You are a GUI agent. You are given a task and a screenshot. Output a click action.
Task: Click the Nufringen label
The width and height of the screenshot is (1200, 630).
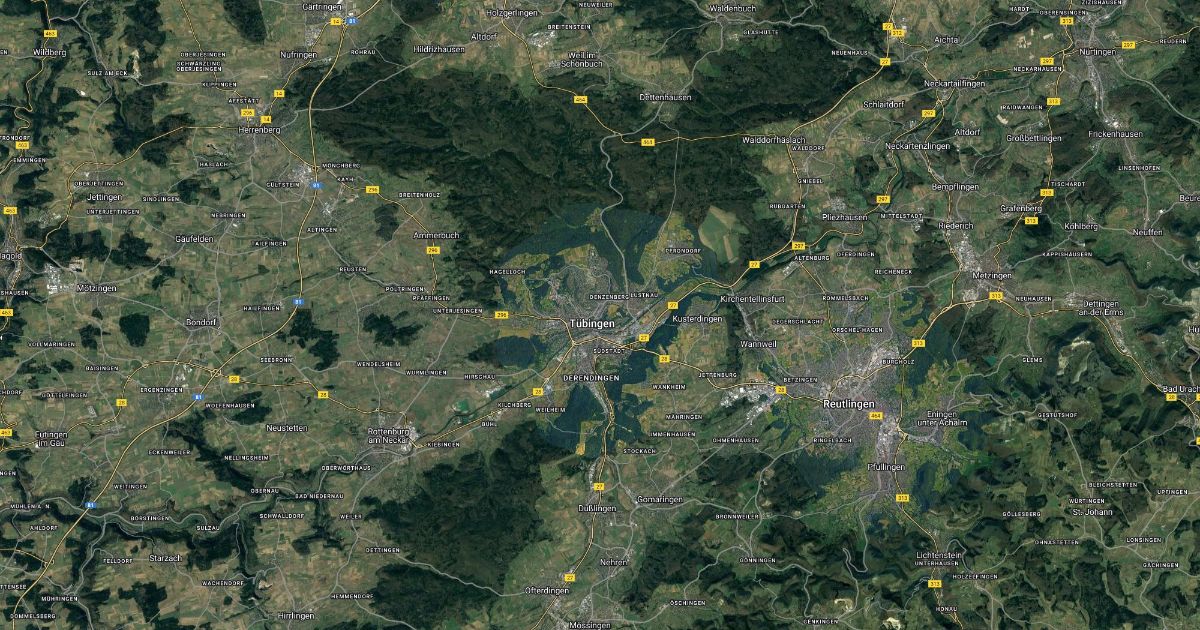[300, 53]
